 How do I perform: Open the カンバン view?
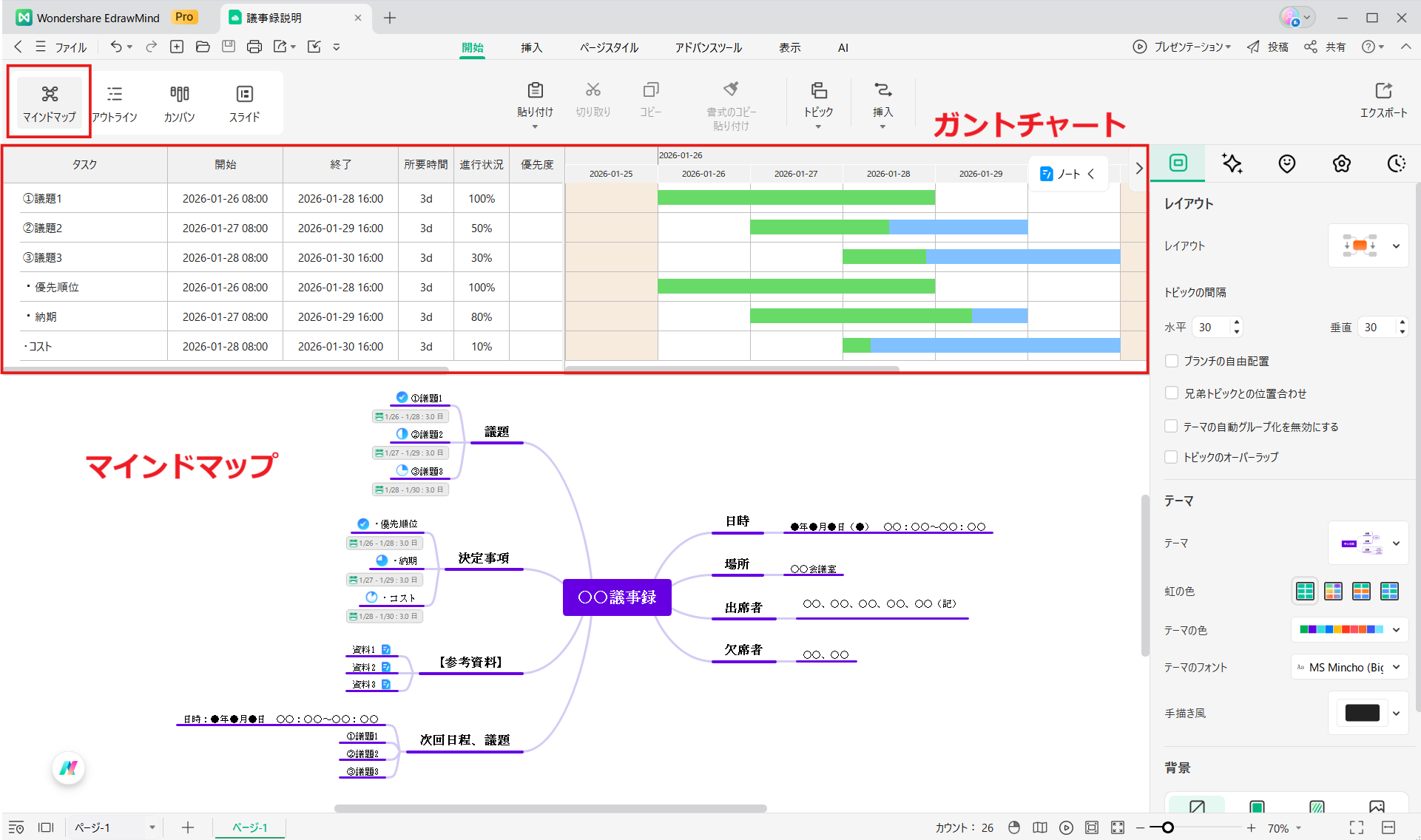click(x=178, y=102)
